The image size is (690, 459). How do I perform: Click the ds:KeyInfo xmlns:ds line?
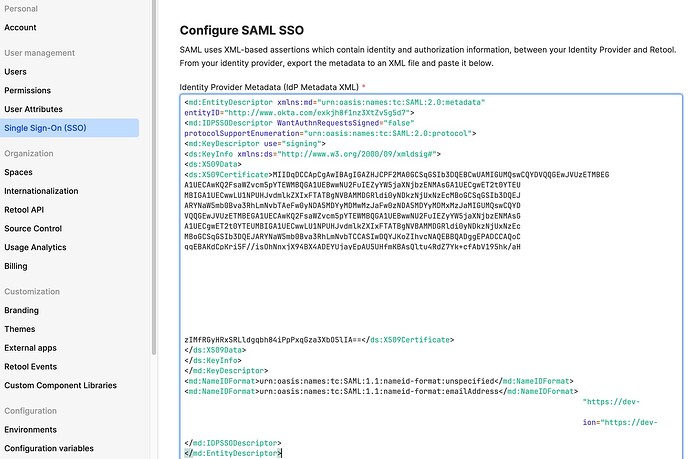pyautogui.click(x=312, y=154)
